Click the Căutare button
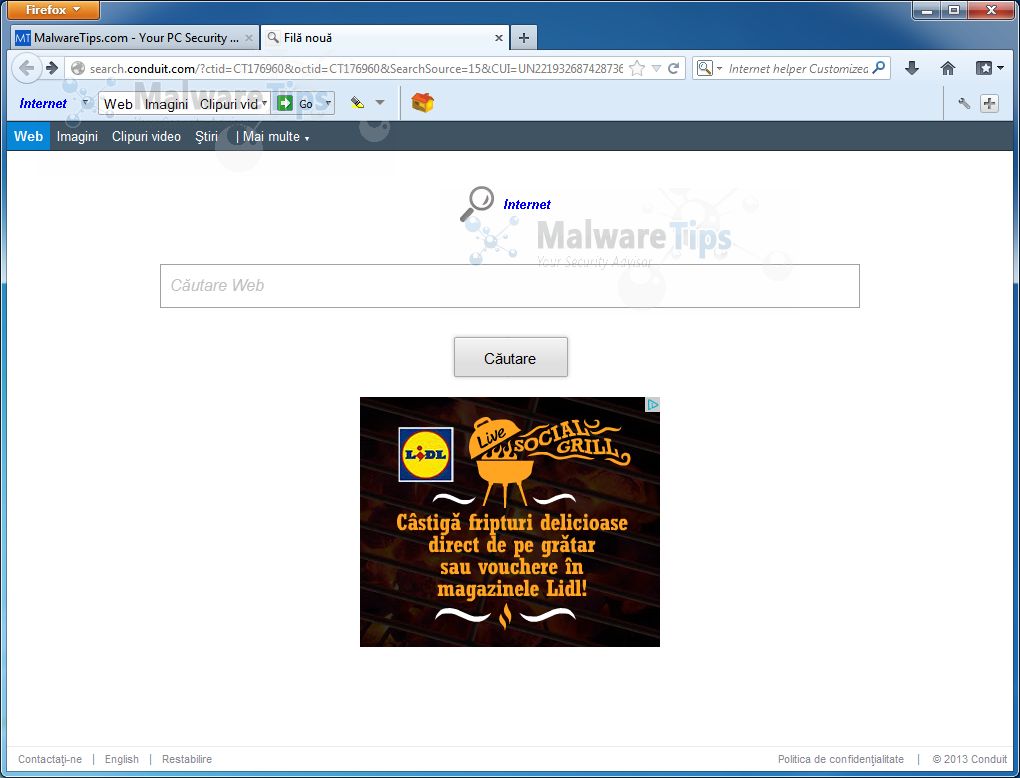The width and height of the screenshot is (1020, 778). (x=511, y=357)
